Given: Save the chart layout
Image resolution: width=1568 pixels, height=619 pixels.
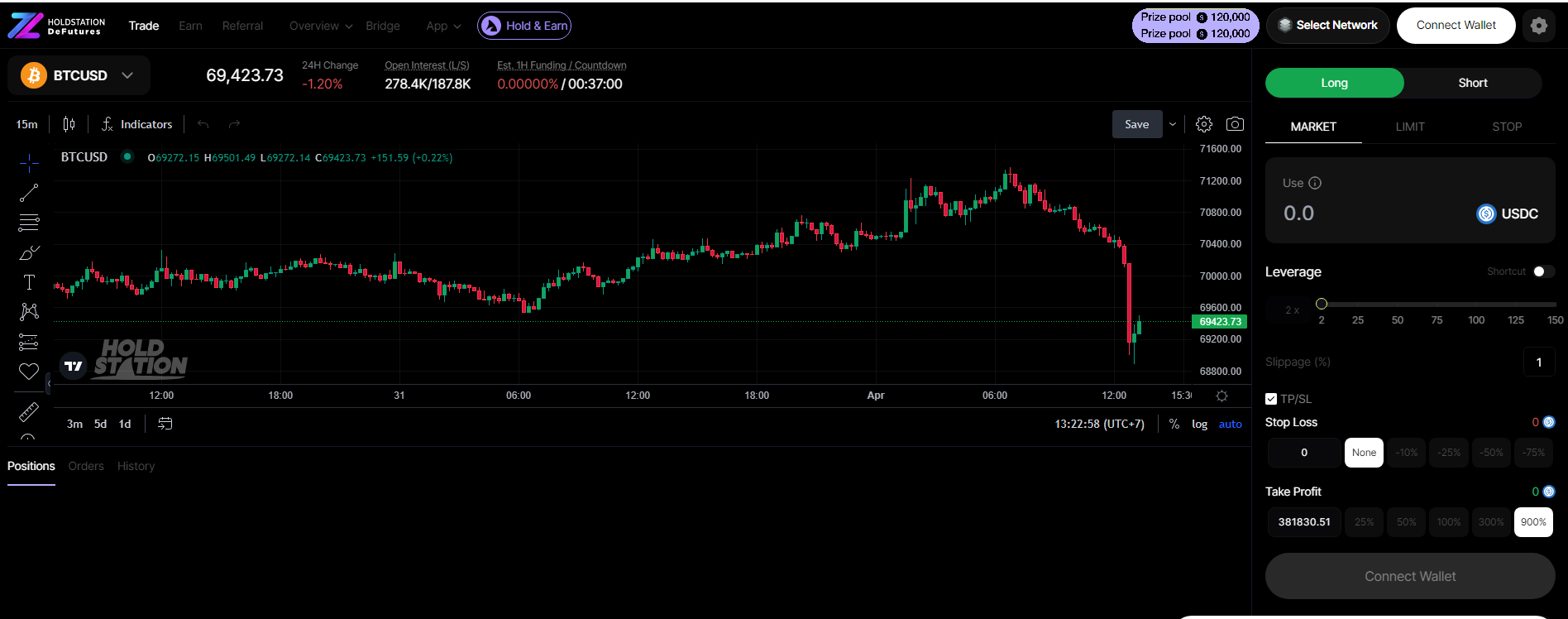Looking at the screenshot, I should coord(1137,124).
